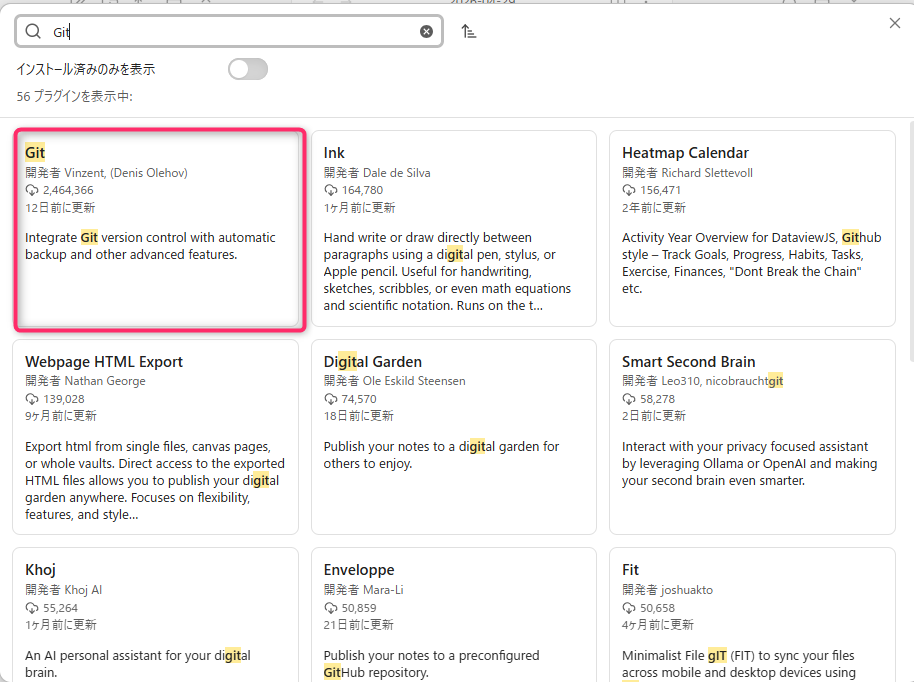The image size is (914, 682).
Task: Click the search magnifier icon
Action: (x=33, y=32)
